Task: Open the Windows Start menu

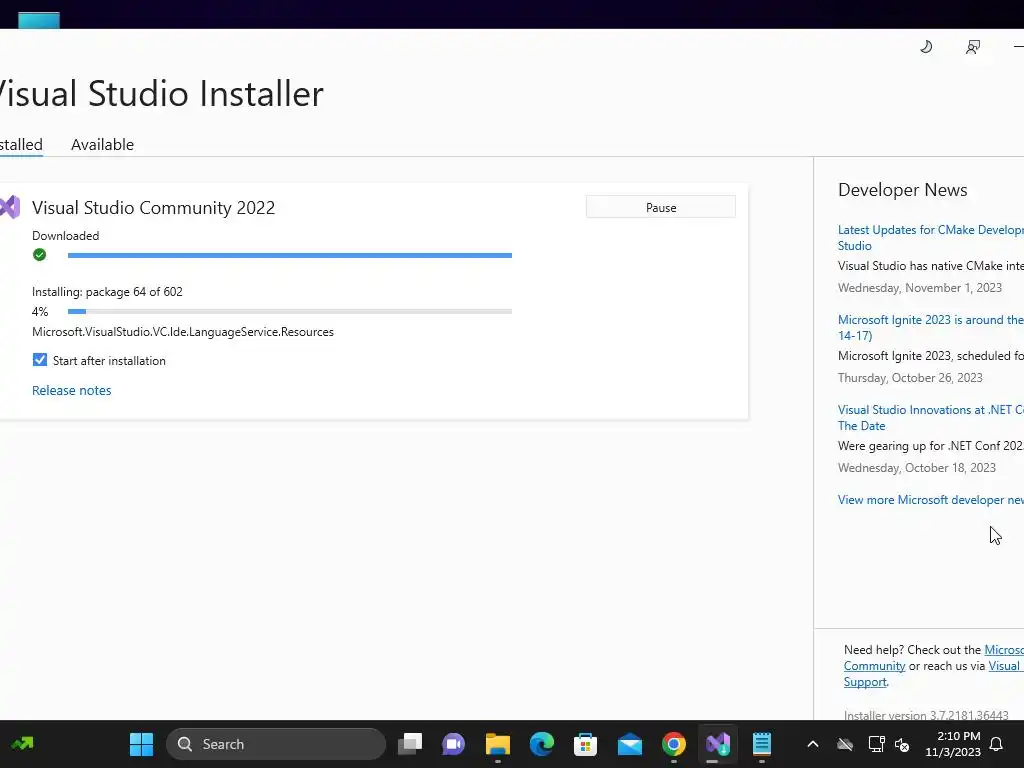Action: [x=141, y=744]
